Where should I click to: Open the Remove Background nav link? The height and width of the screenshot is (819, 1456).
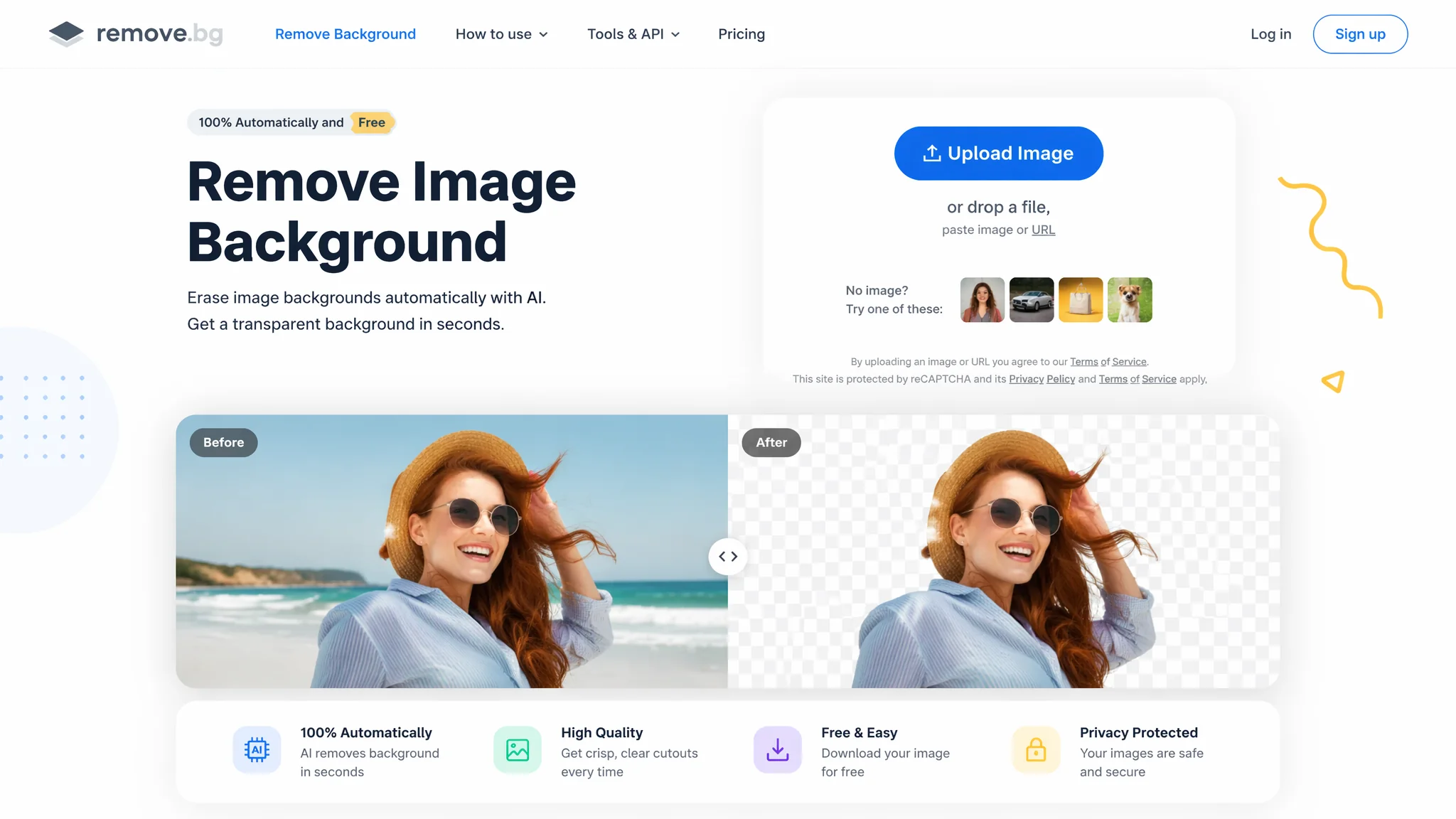pyautogui.click(x=346, y=34)
